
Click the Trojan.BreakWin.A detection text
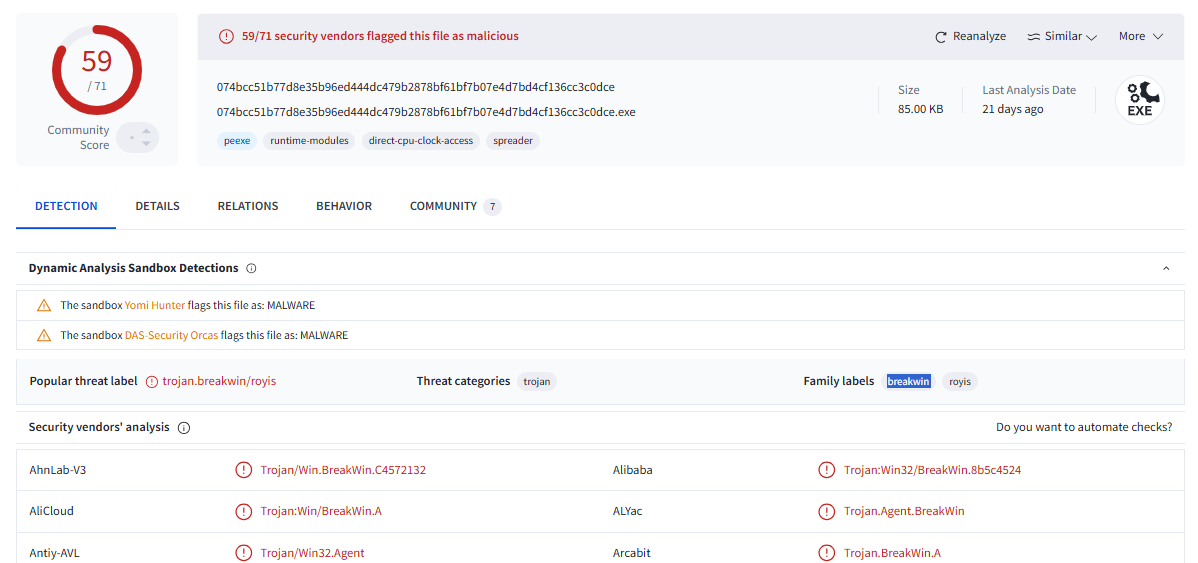892,552
